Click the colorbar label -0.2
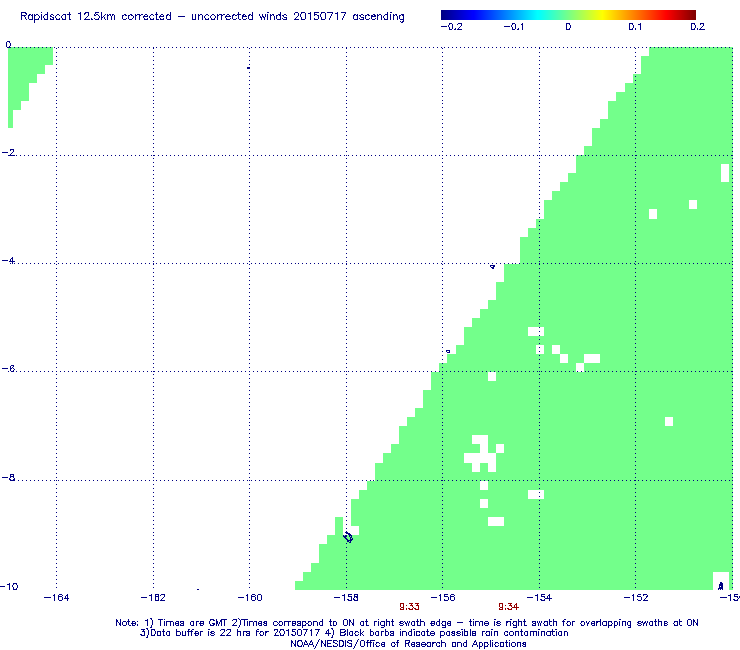The width and height of the screenshot is (740, 650). tap(452, 27)
